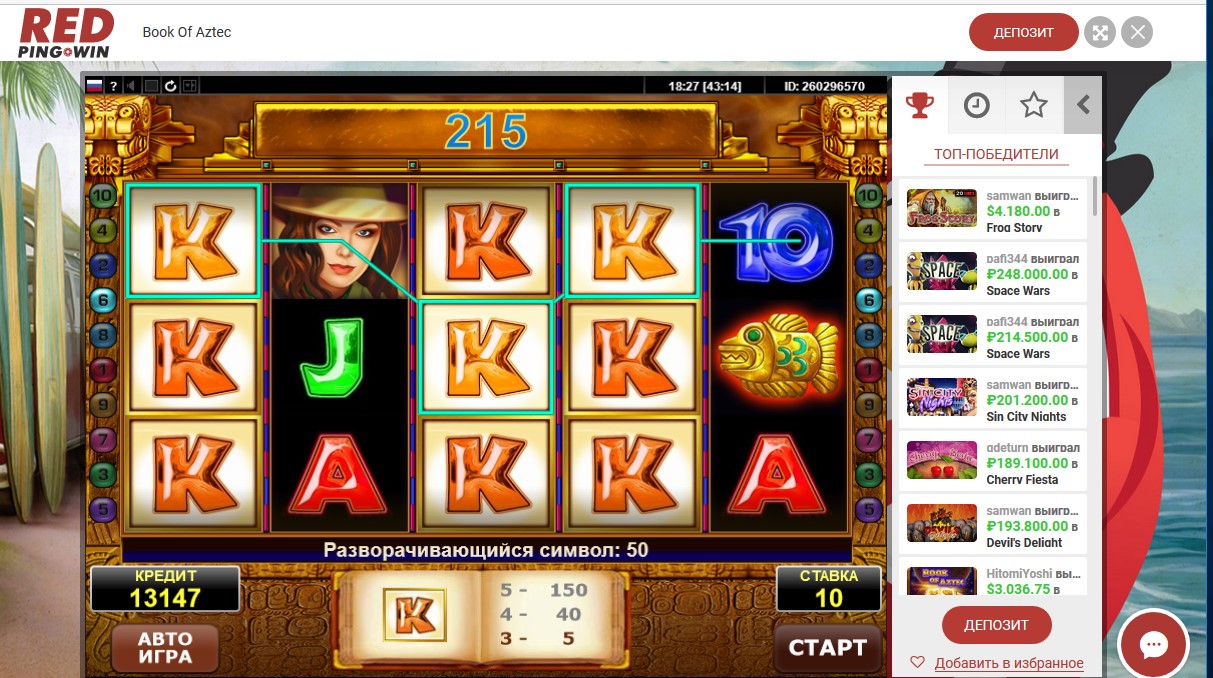The width and height of the screenshot is (1213, 678).
Task: Click the reload game circular arrow
Action: coord(170,86)
